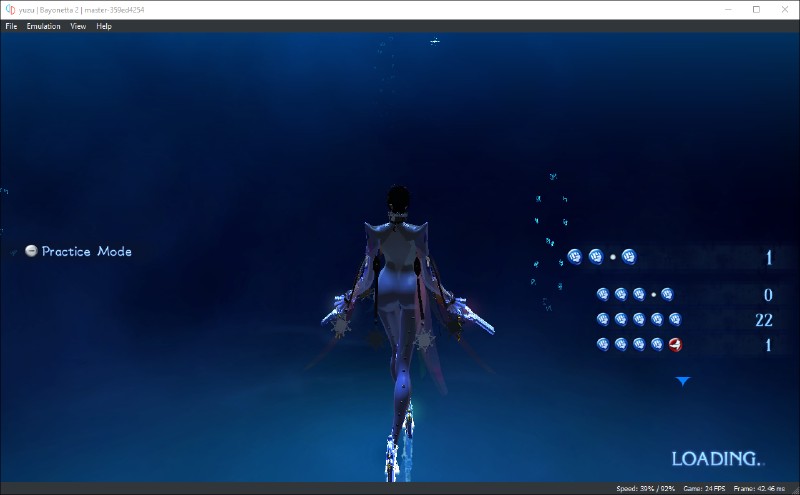Open the Emulation menu

(x=43, y=26)
